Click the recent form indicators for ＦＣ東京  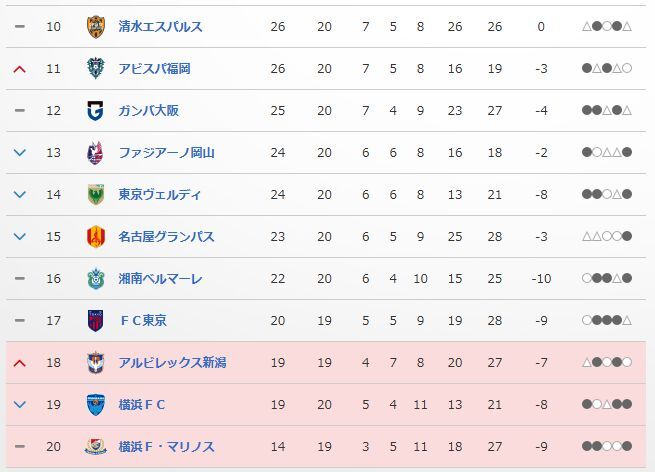click(x=607, y=320)
